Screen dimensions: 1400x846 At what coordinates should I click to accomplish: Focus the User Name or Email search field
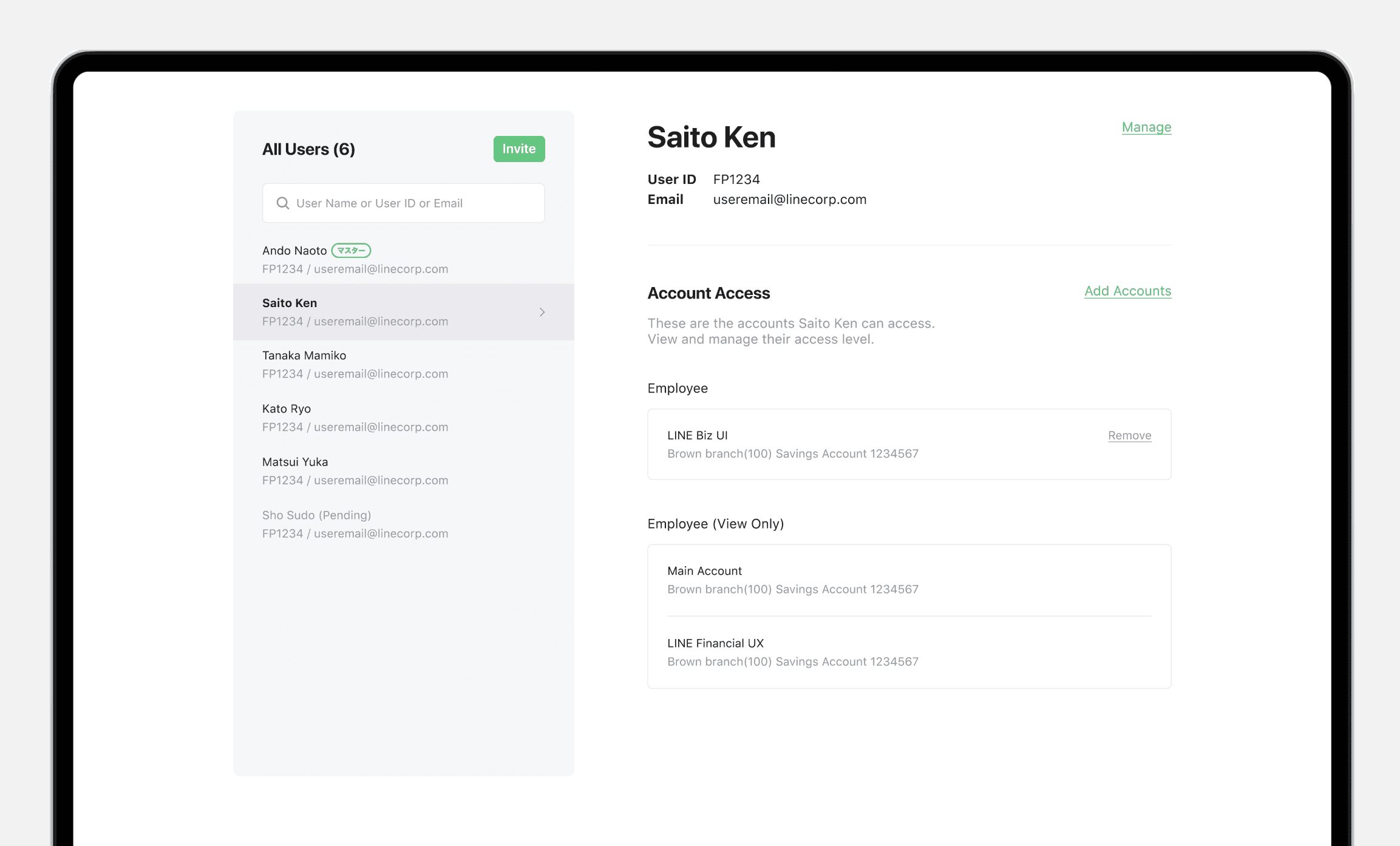pyautogui.click(x=413, y=203)
